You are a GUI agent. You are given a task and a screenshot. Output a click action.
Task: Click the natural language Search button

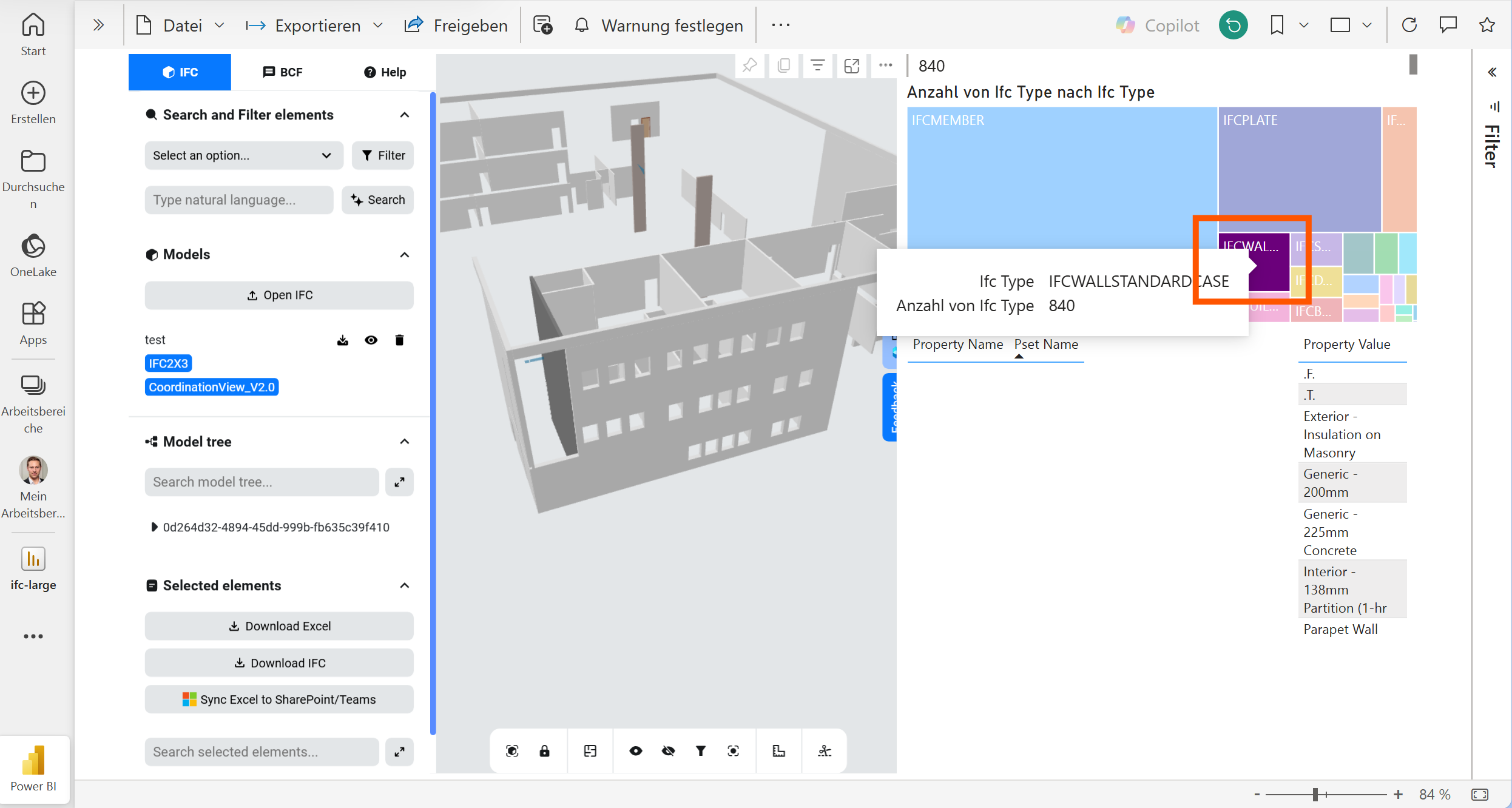click(x=377, y=200)
